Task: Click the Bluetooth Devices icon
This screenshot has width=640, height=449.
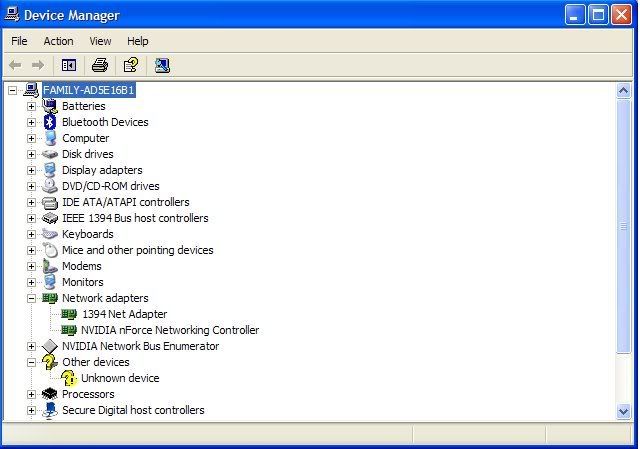Action: (50, 122)
